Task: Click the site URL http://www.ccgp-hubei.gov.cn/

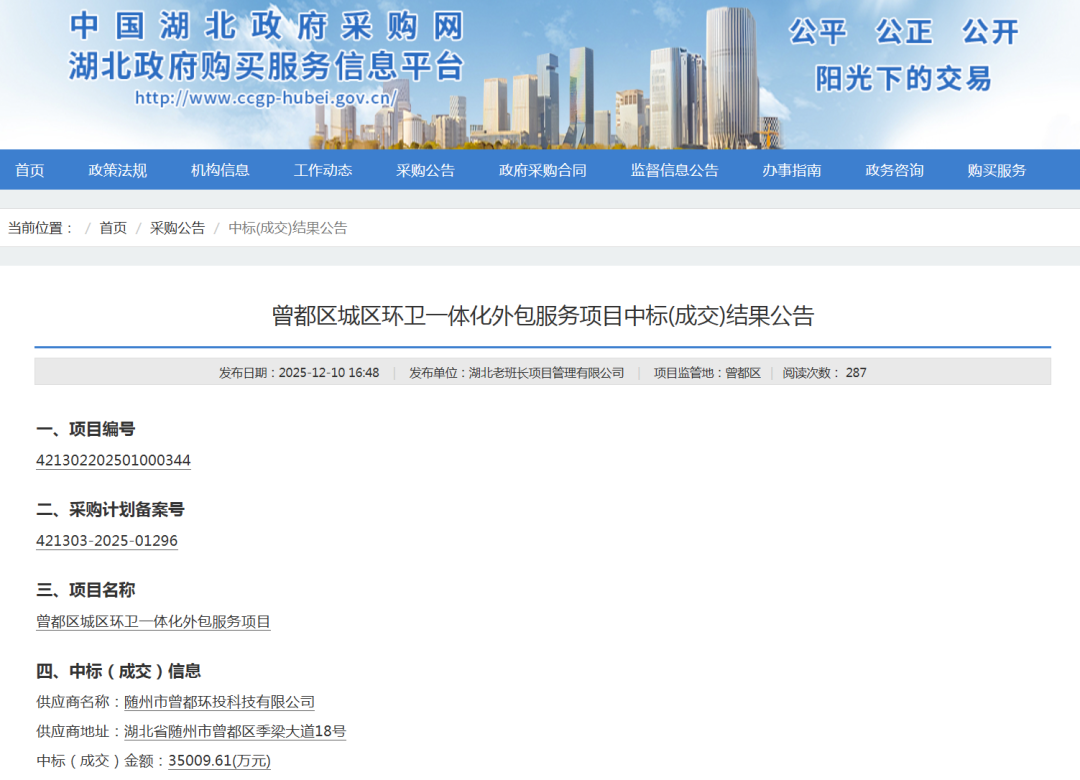Action: click(266, 98)
